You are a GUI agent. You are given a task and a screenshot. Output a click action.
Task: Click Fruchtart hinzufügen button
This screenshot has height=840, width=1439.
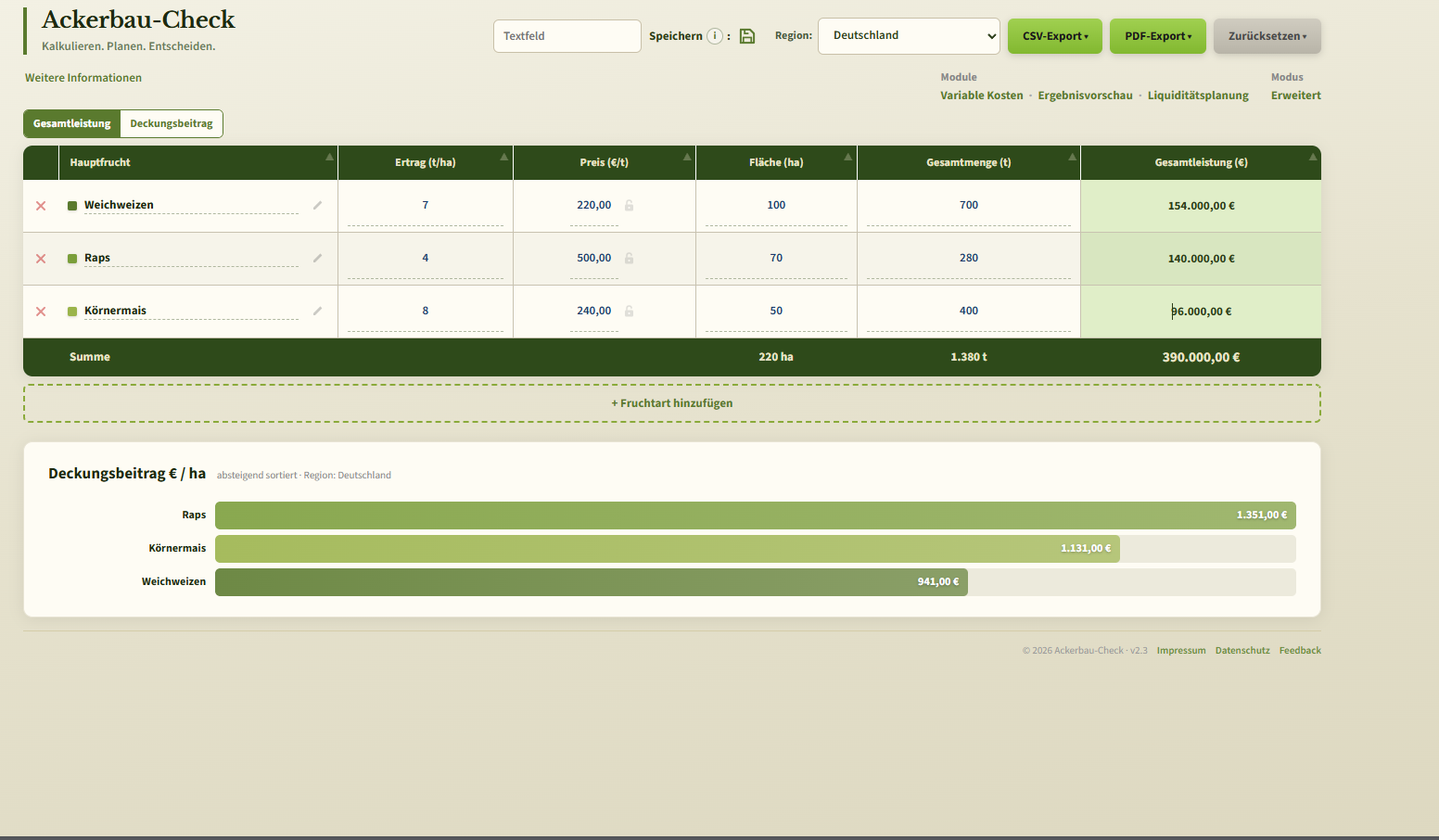(x=672, y=403)
